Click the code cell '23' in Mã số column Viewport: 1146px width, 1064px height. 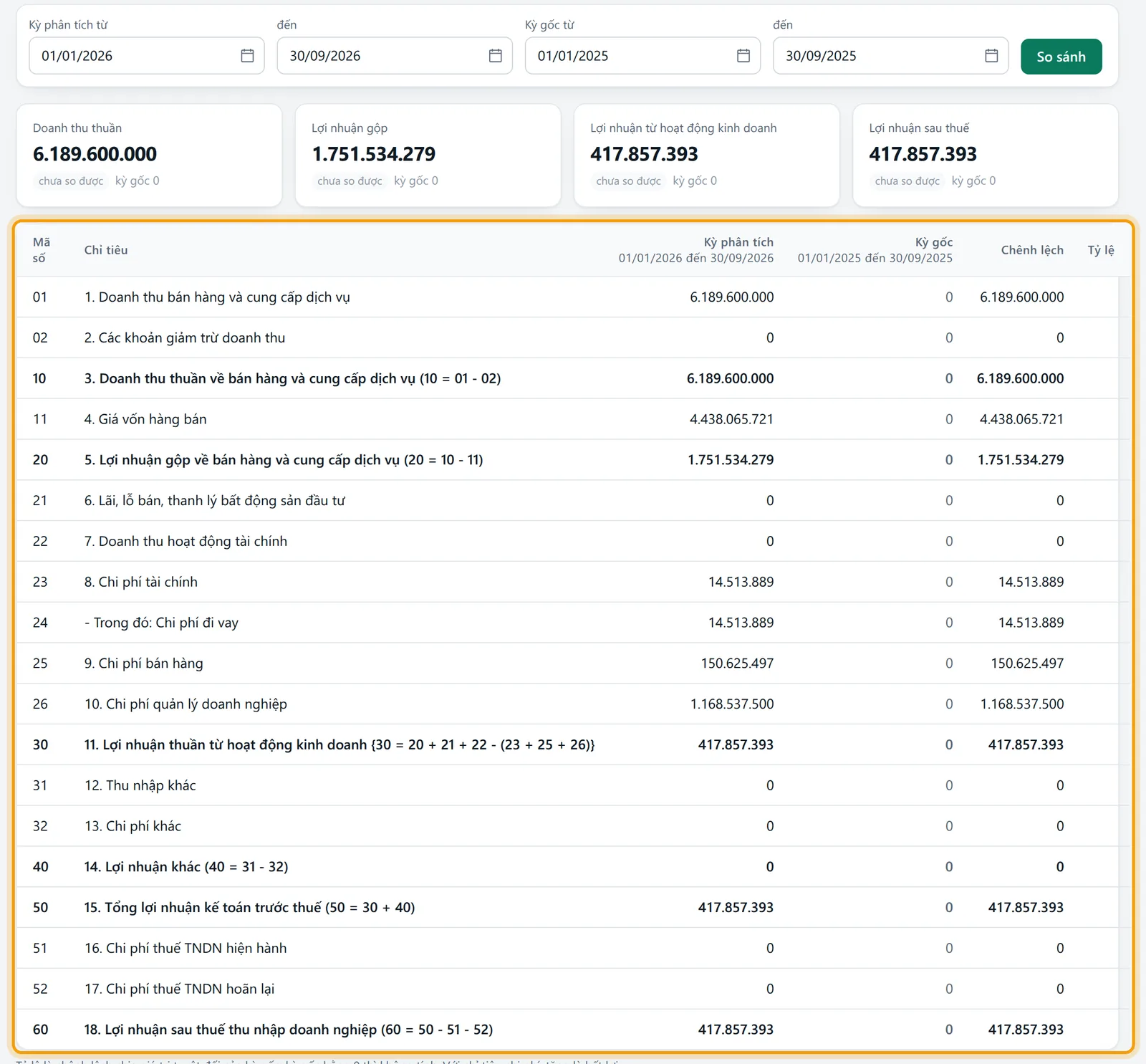40,582
